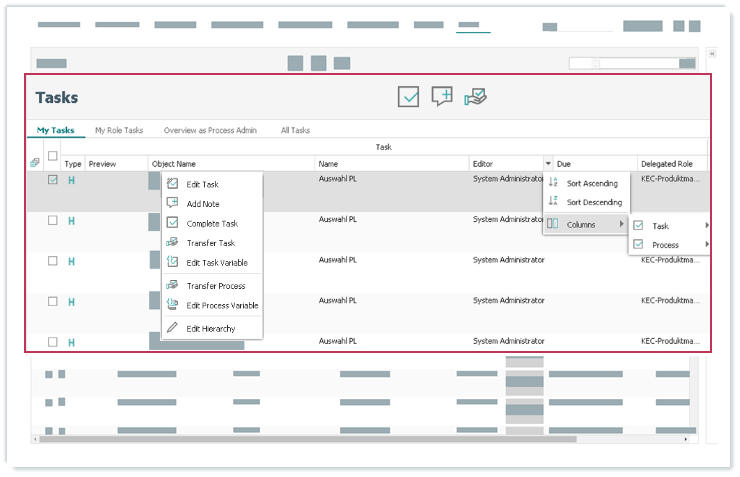Select Edit Task Variable menu entry
740x477 pixels.
(x=212, y=263)
